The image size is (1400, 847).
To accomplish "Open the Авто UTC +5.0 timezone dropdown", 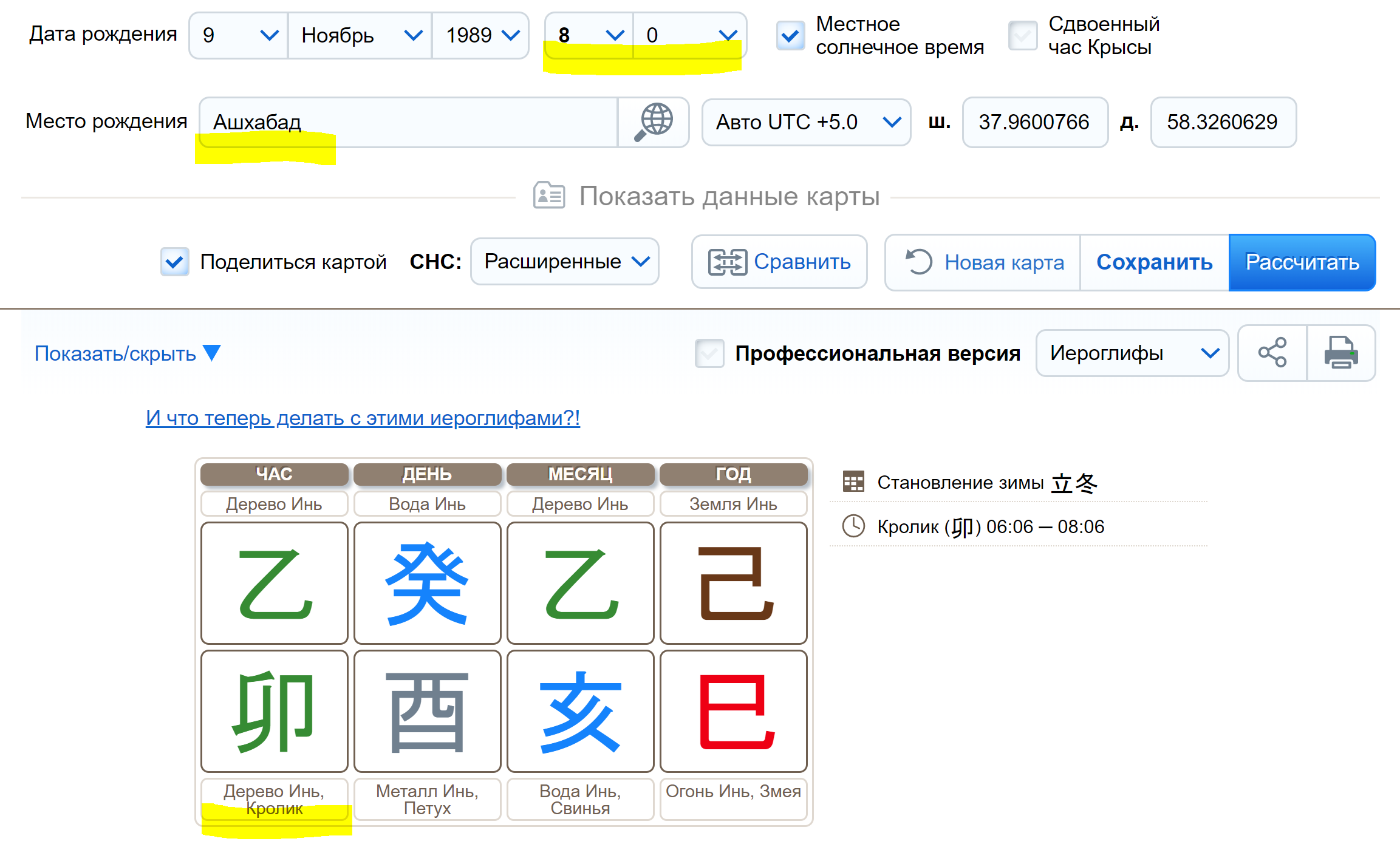I will click(806, 122).
